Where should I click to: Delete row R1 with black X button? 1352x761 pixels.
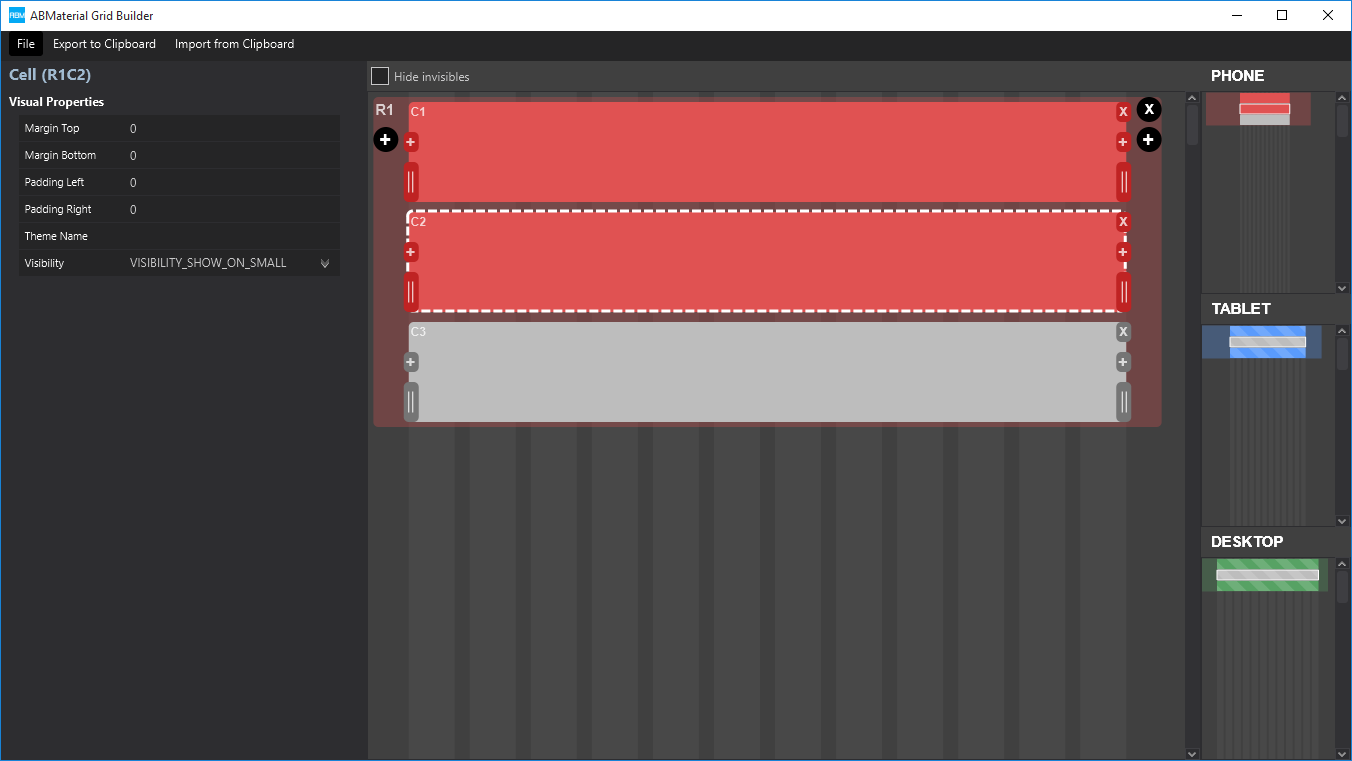(1149, 109)
